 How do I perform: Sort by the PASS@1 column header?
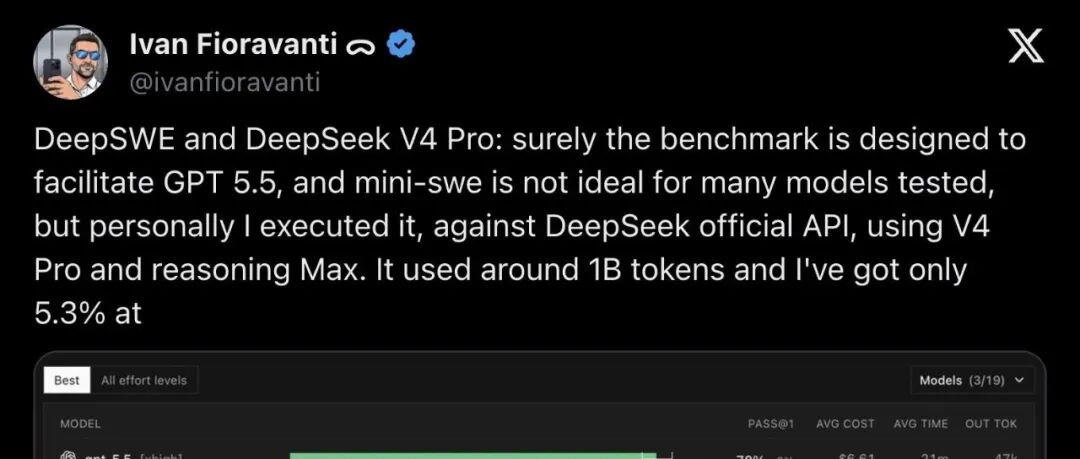771,424
